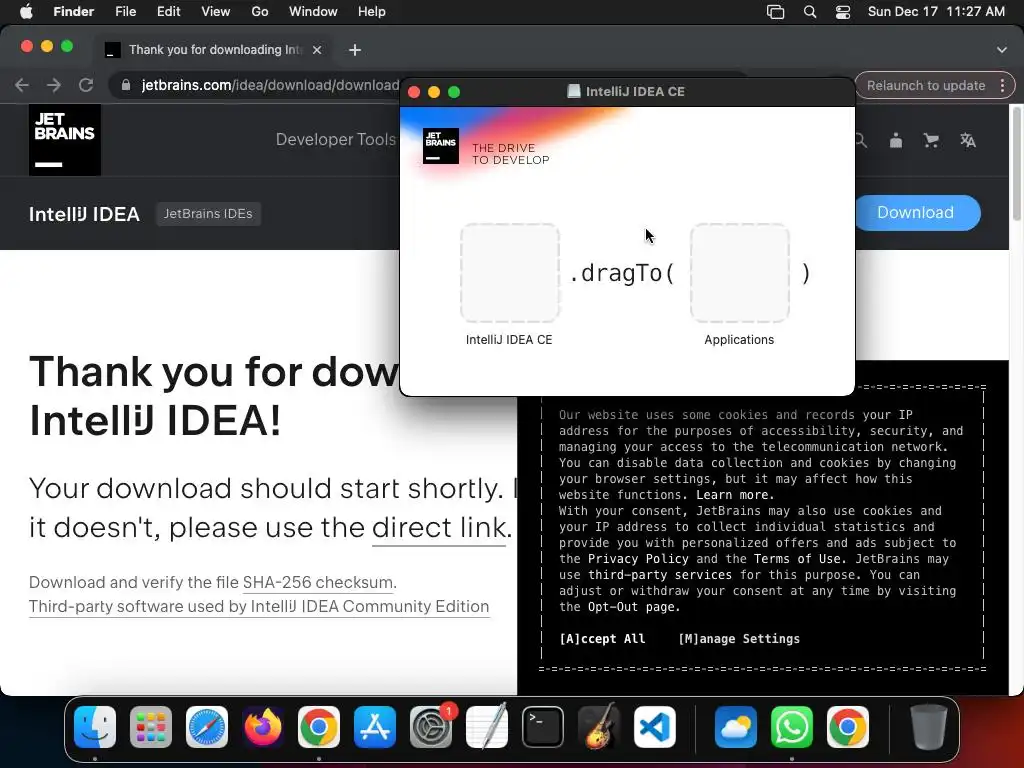Viewport: 1024px width, 768px height.
Task: Open GarageBand guitar icon in Dock
Action: click(x=599, y=727)
